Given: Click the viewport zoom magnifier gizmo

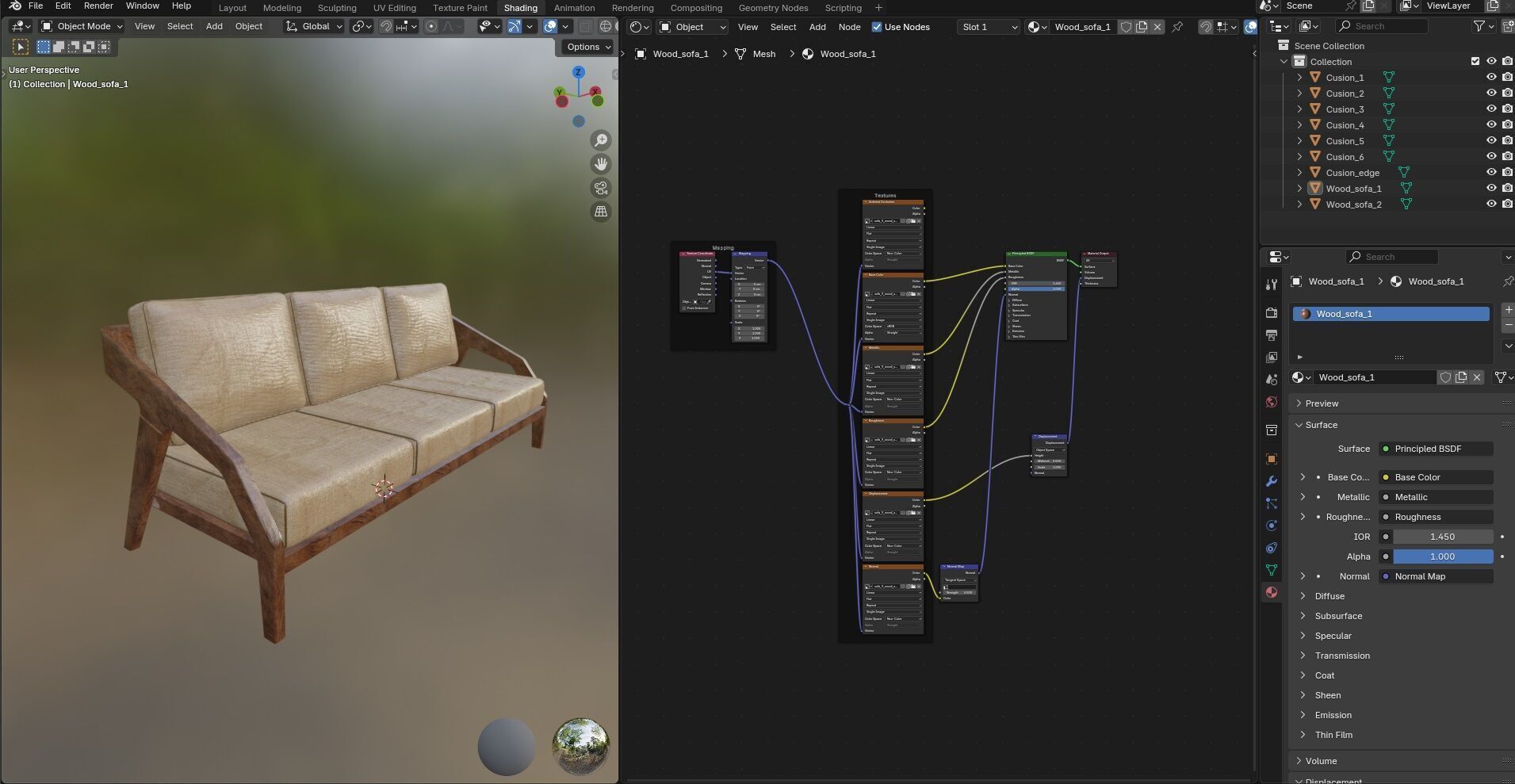Looking at the screenshot, I should (601, 140).
